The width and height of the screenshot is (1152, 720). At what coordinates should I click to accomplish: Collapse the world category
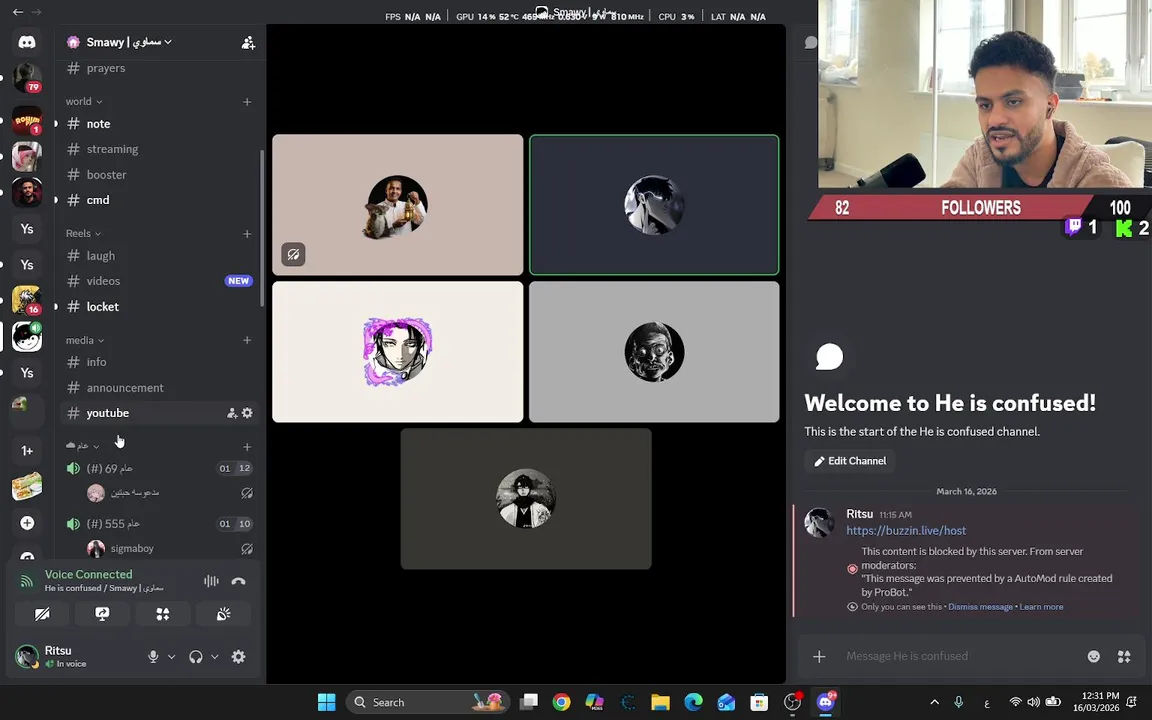[84, 101]
